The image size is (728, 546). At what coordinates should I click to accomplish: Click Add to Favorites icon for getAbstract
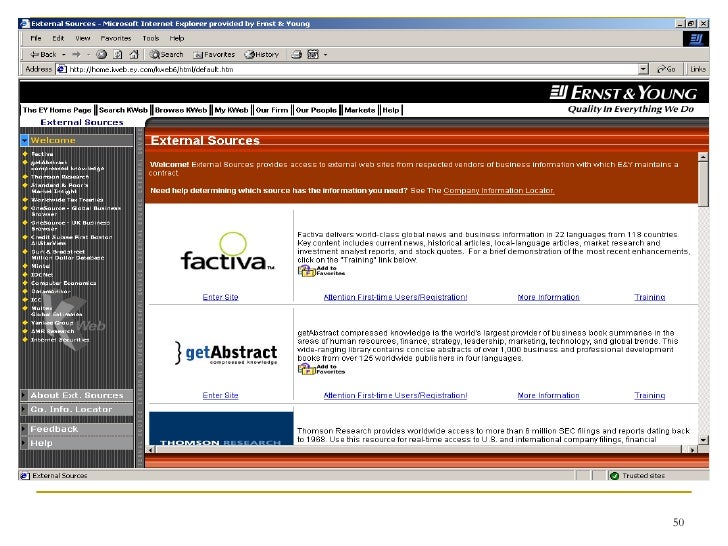pos(321,369)
